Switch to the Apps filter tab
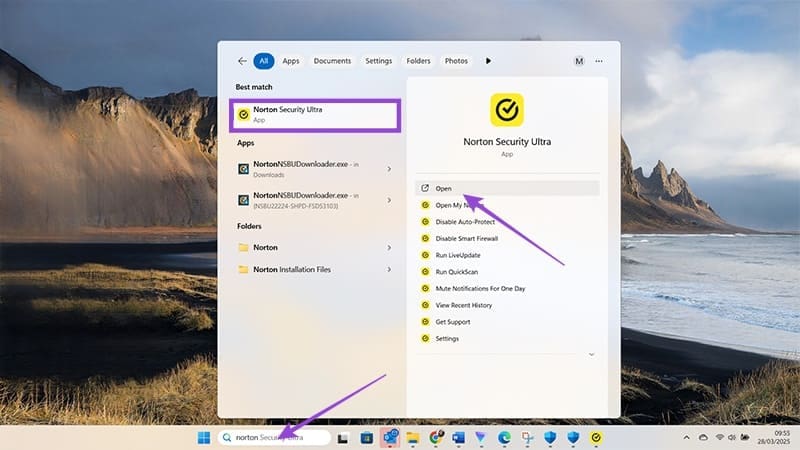 [x=291, y=61]
